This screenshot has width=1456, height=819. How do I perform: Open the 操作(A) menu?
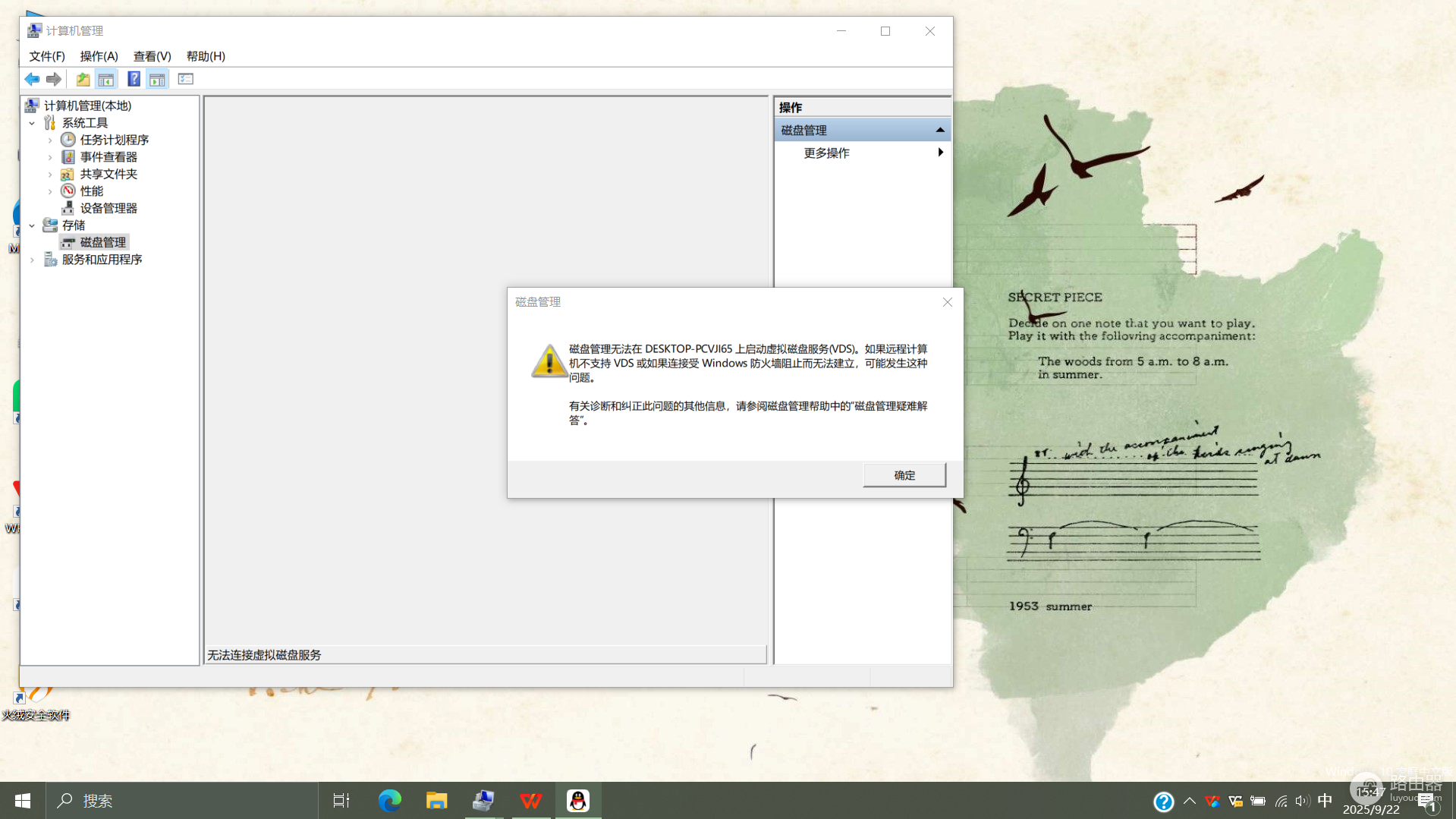tap(99, 56)
